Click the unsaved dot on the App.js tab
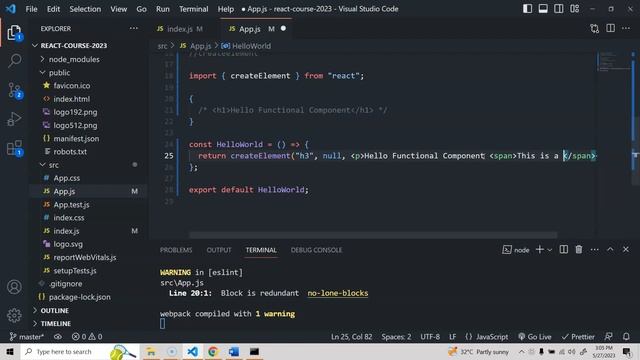640x360 pixels. coord(283,29)
